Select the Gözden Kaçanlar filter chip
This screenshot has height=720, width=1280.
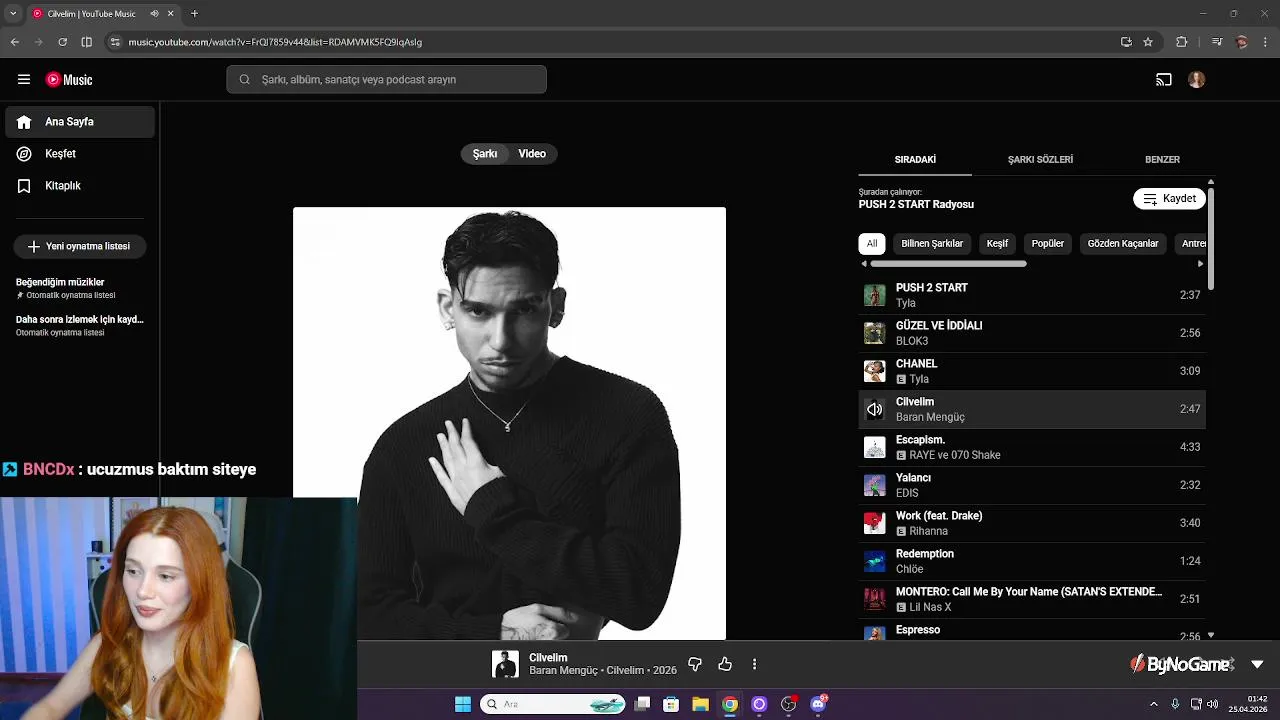(x=1123, y=244)
